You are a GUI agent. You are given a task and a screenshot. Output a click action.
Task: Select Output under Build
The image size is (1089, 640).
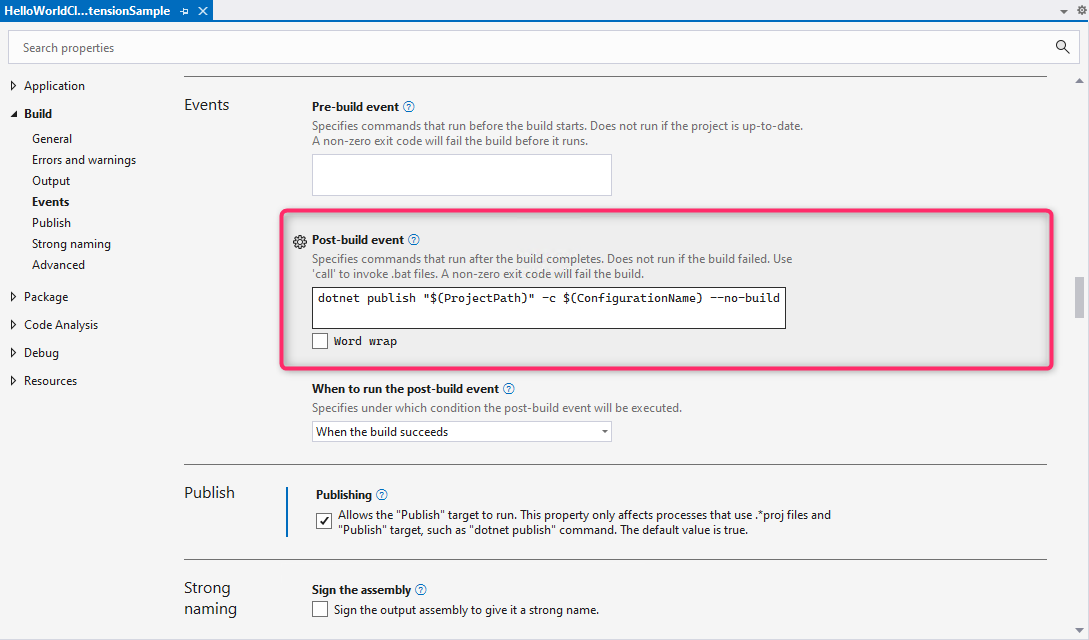pyautogui.click(x=51, y=180)
